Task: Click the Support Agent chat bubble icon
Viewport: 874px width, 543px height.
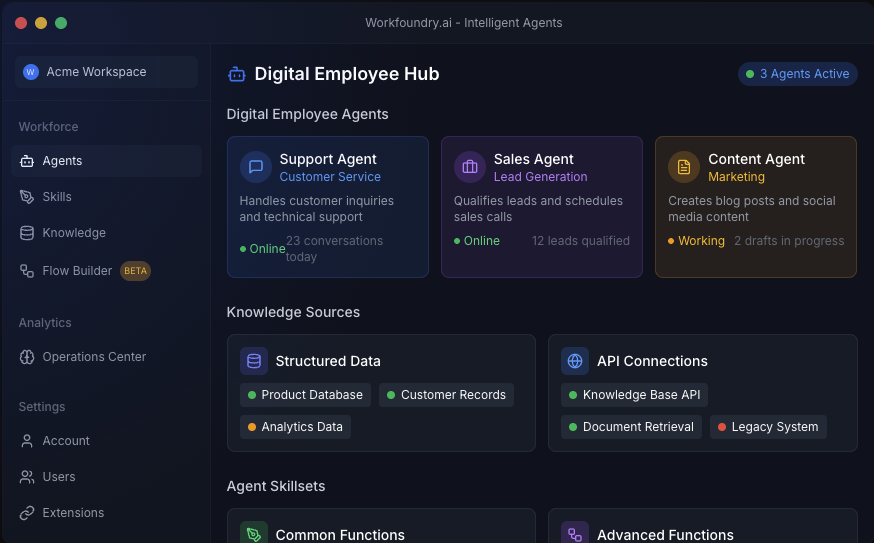Action: (x=256, y=167)
